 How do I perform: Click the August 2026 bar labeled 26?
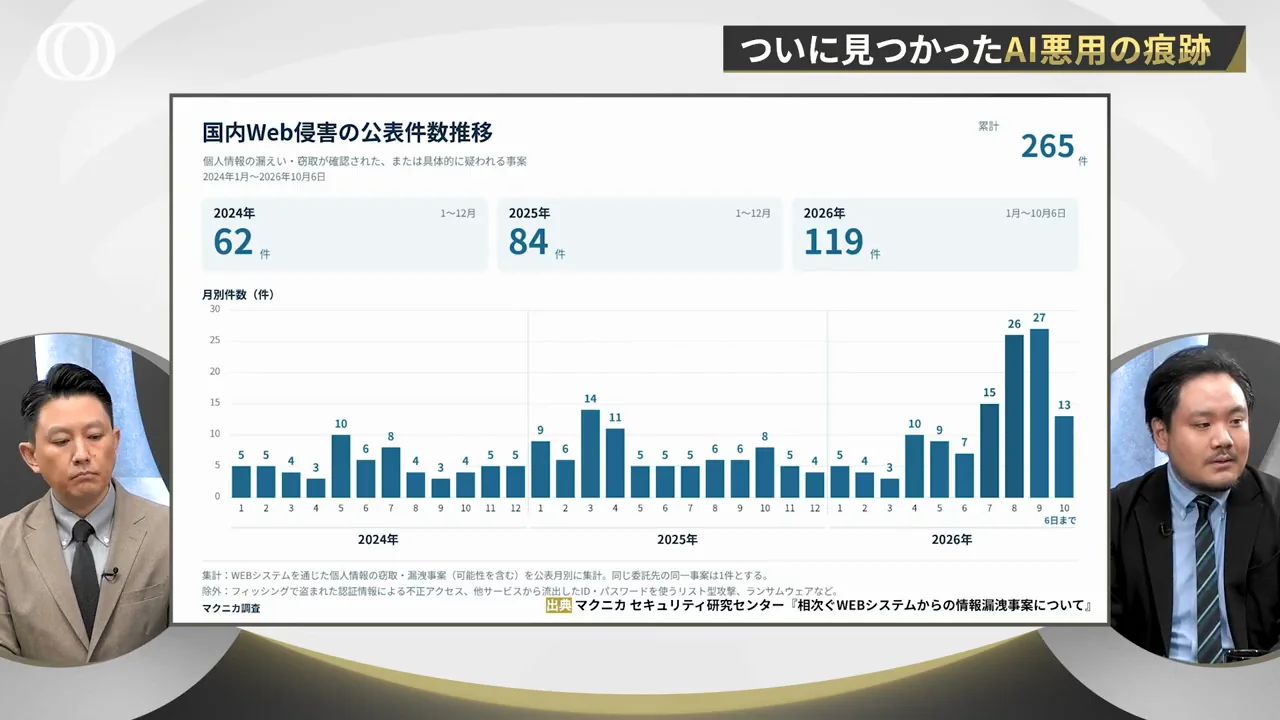point(1014,415)
